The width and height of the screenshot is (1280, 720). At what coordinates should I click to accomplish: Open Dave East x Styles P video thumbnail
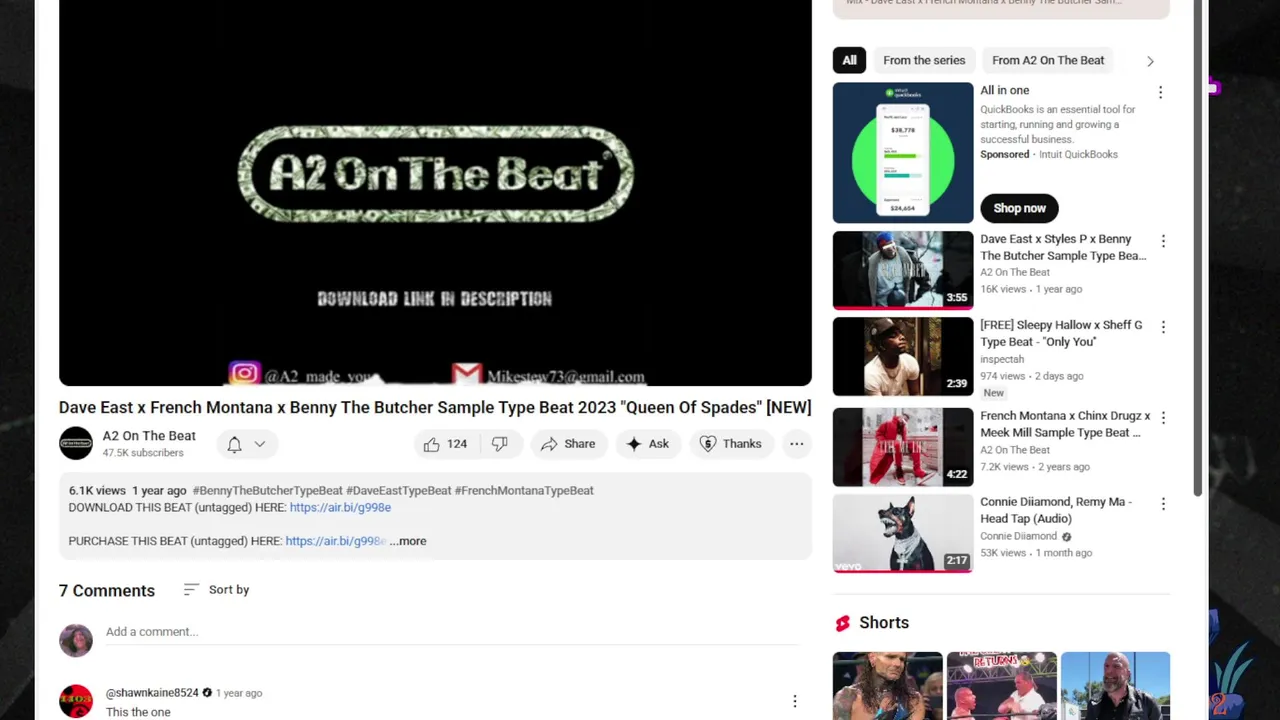(x=903, y=270)
